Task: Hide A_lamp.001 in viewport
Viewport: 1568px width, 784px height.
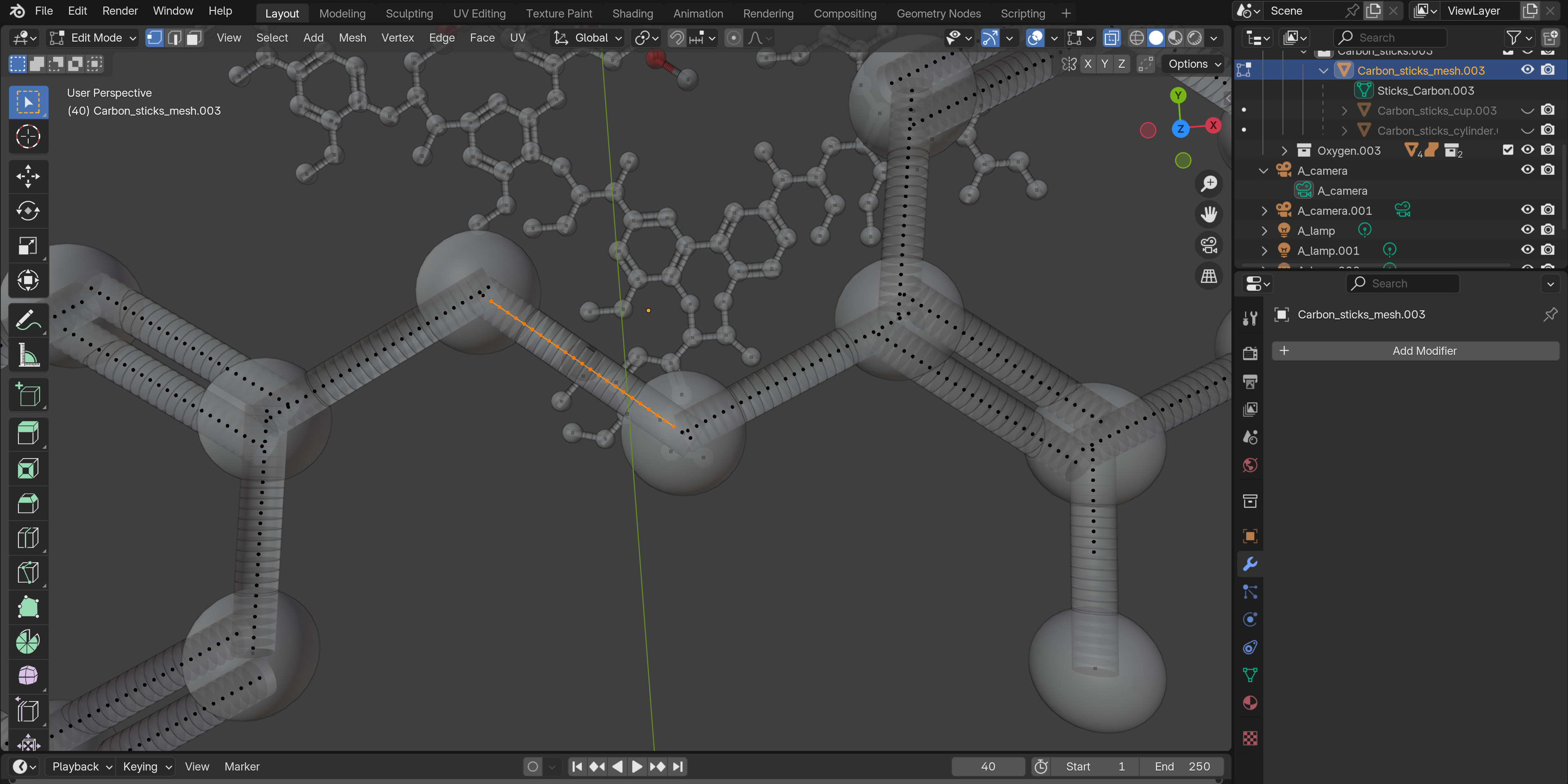Action: (1527, 249)
